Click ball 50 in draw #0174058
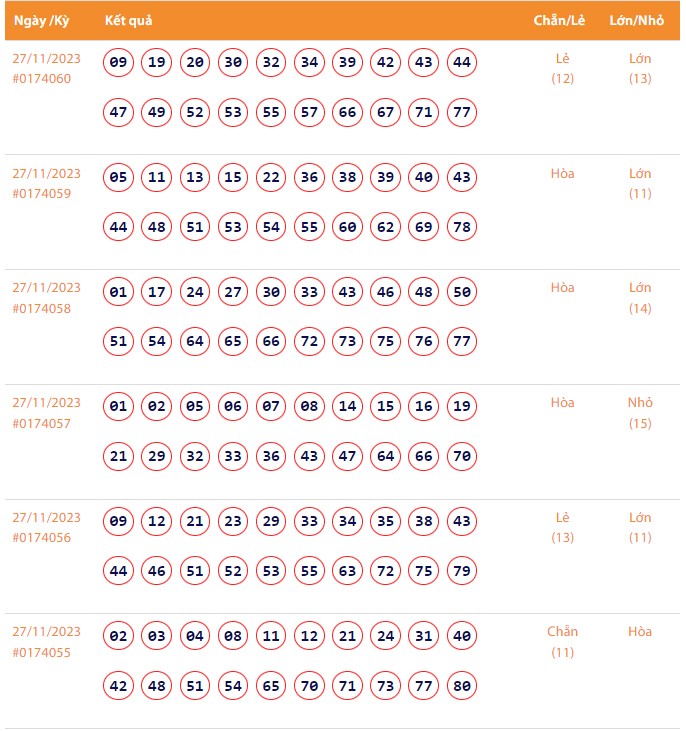 click(x=462, y=293)
